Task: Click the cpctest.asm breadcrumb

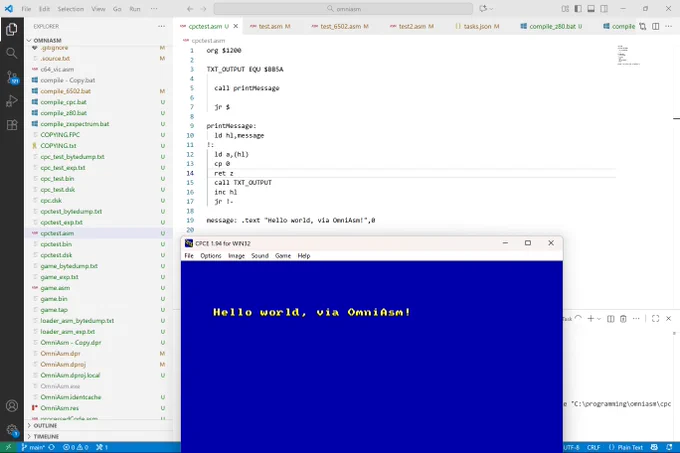Action: (x=208, y=40)
